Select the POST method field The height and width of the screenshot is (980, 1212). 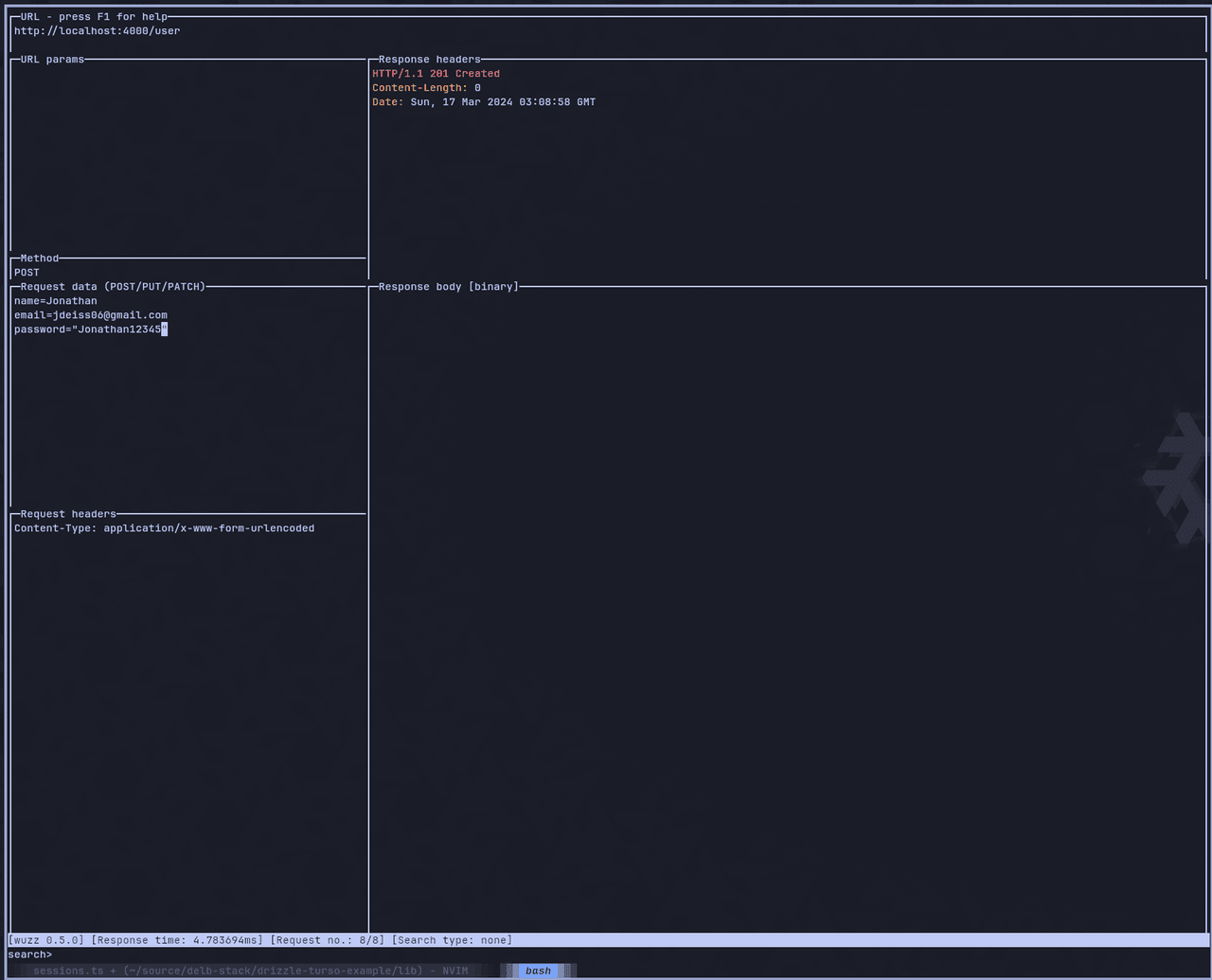(27, 273)
